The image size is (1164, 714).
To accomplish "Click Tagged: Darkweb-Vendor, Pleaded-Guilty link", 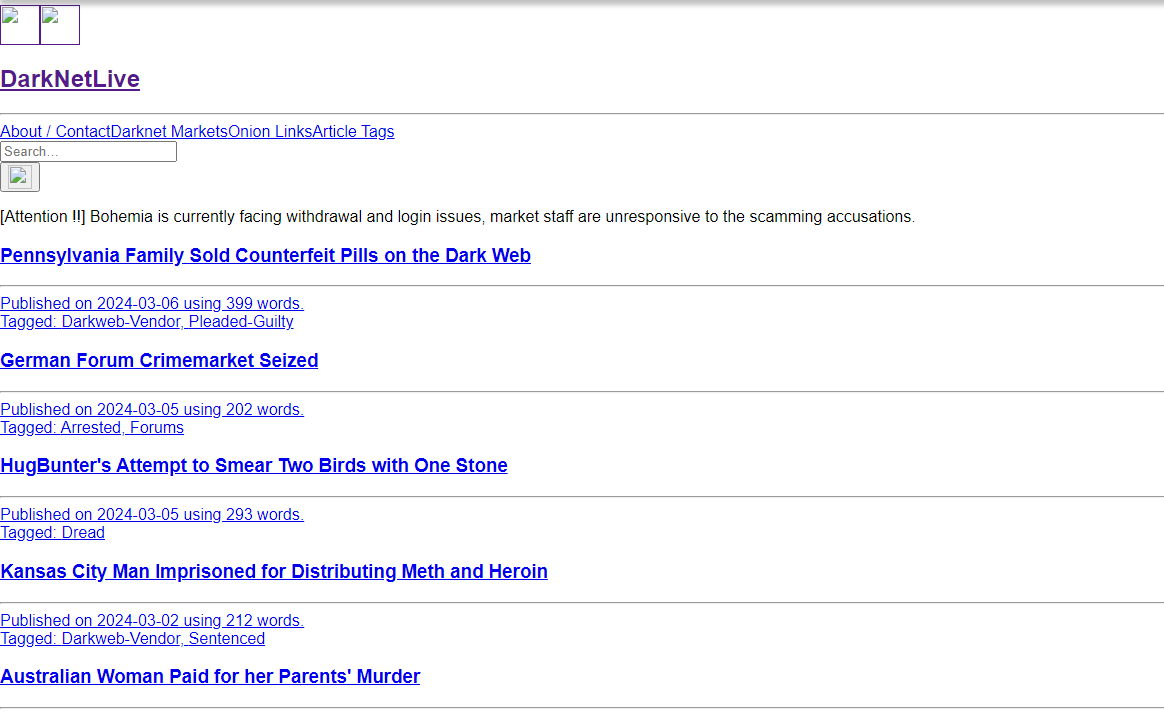I will (147, 321).
